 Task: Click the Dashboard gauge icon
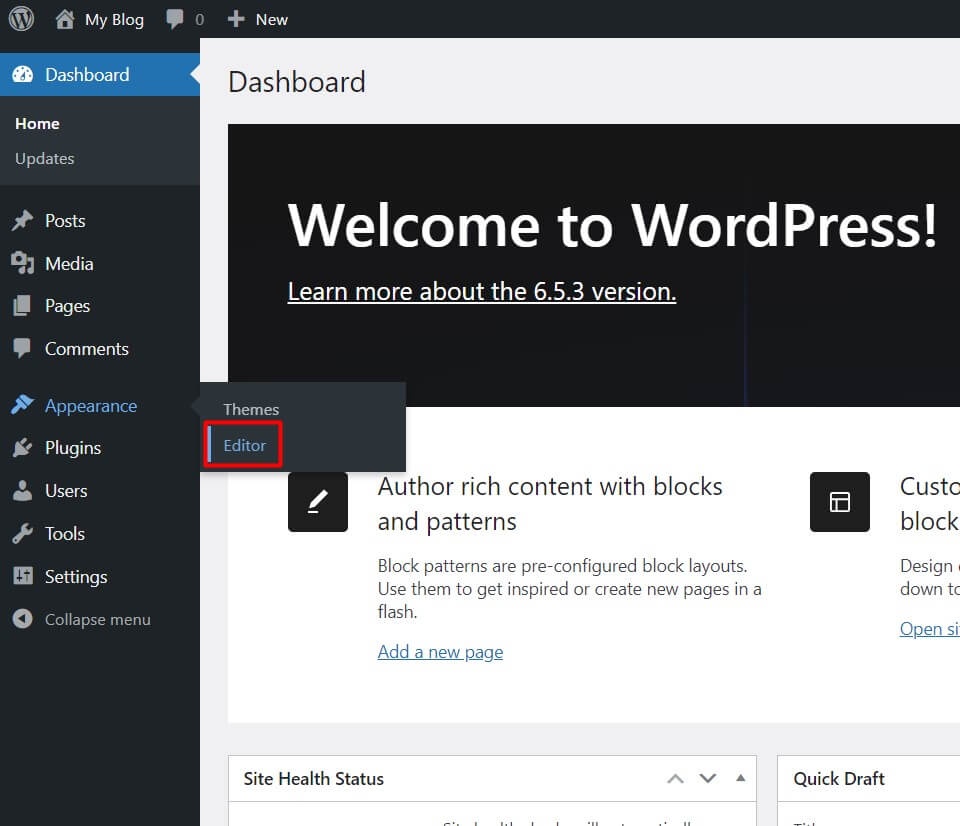click(x=23, y=74)
